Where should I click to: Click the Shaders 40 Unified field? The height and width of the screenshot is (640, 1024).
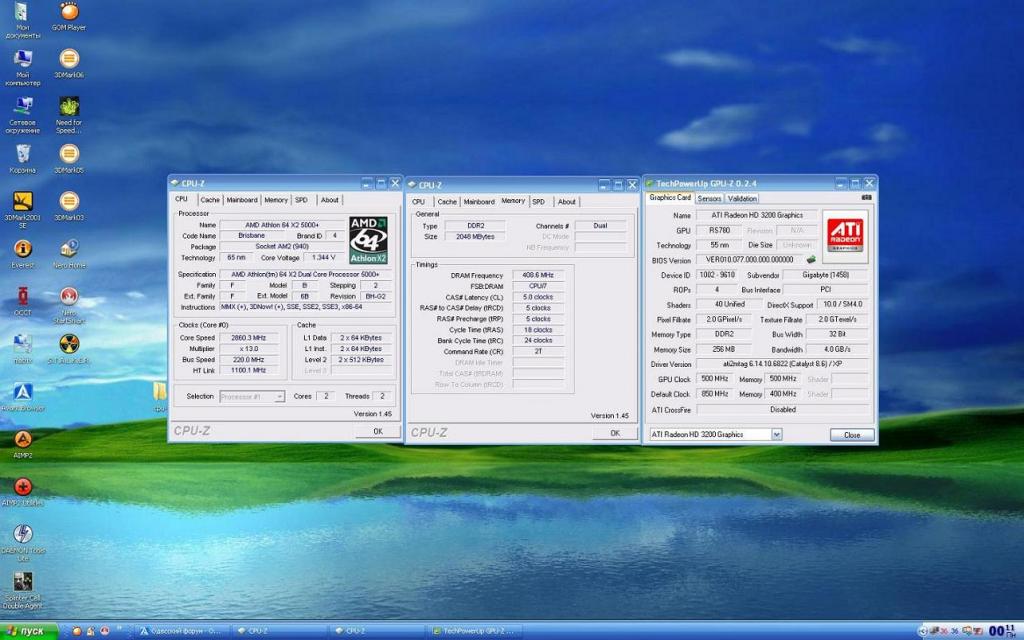pyautogui.click(x=729, y=304)
